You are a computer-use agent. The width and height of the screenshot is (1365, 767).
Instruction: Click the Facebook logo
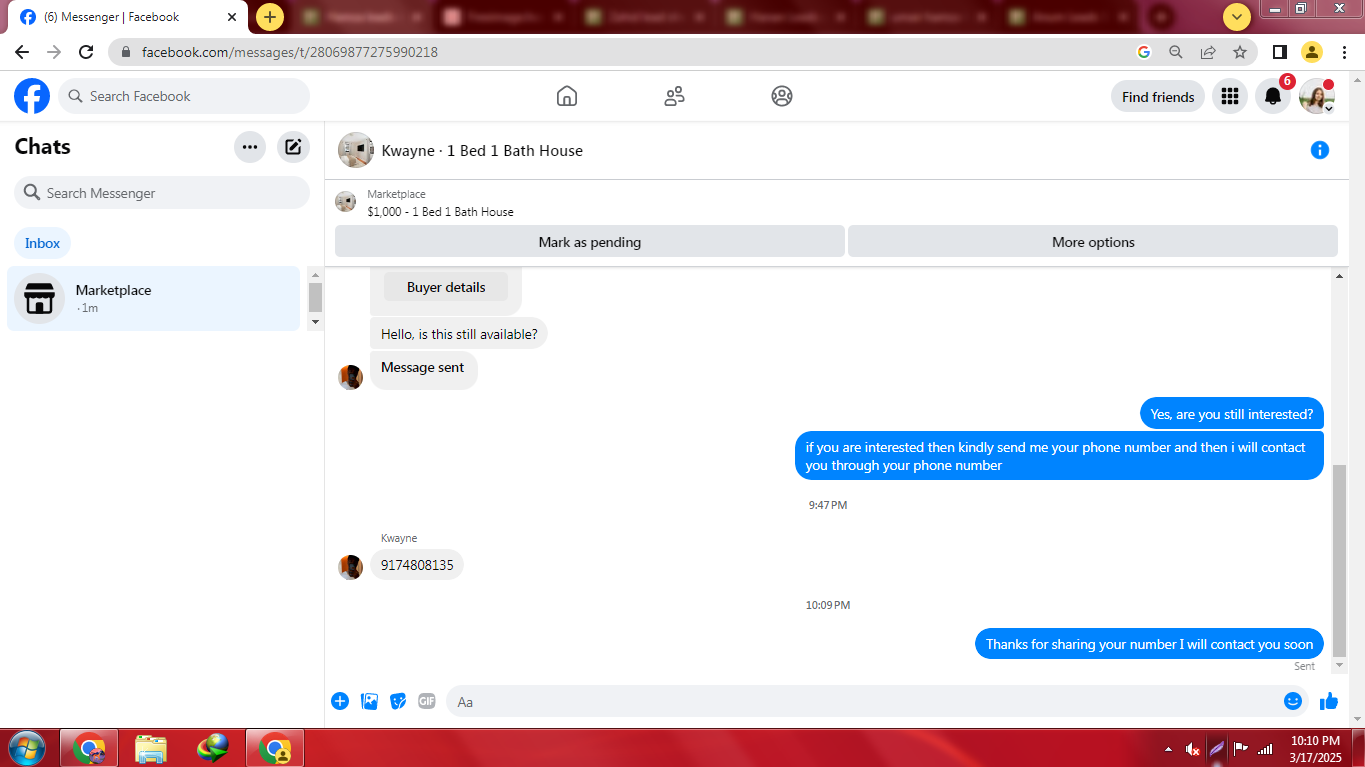point(32,97)
